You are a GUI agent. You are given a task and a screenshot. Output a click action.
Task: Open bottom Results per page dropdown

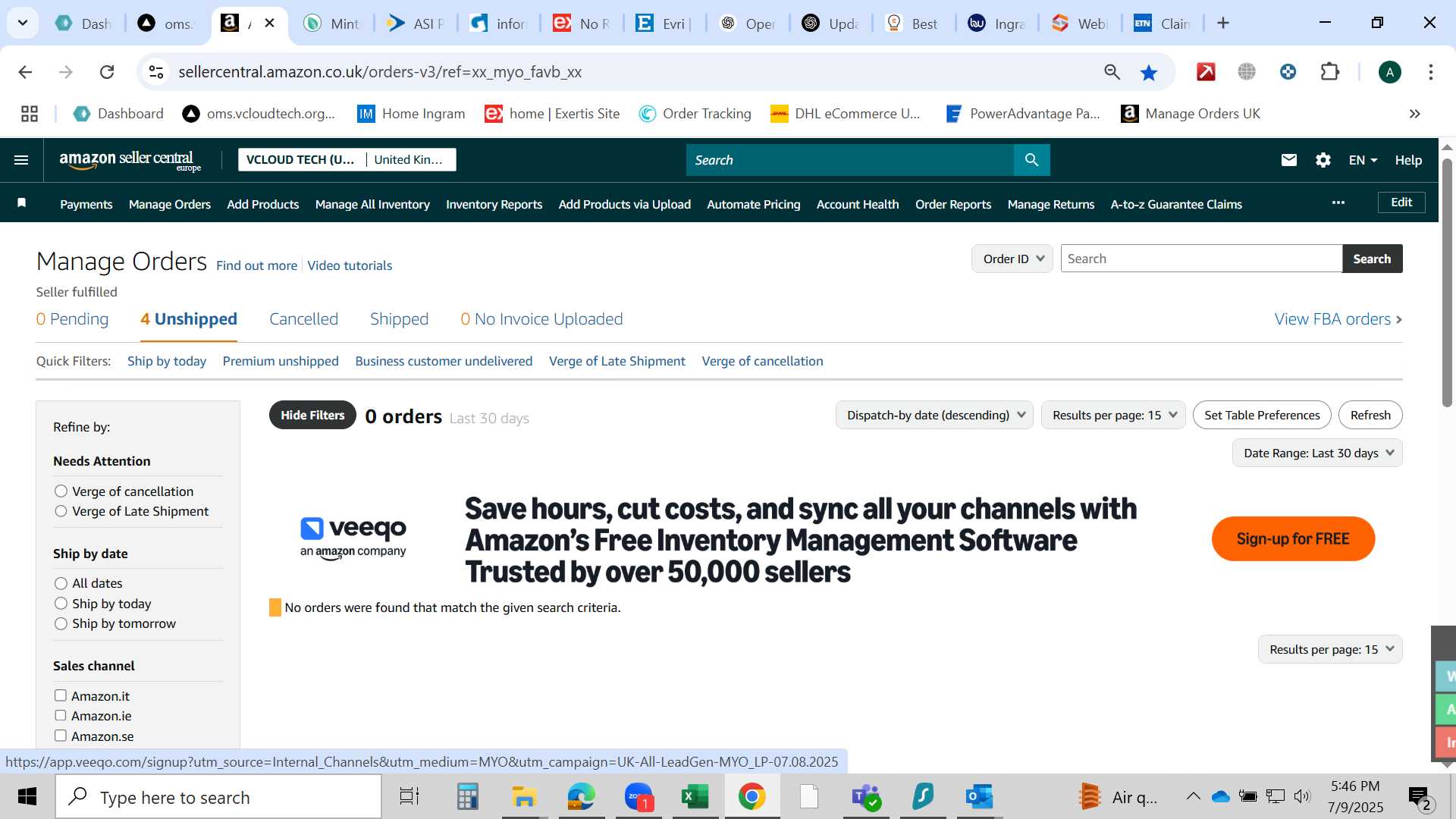pos(1330,649)
